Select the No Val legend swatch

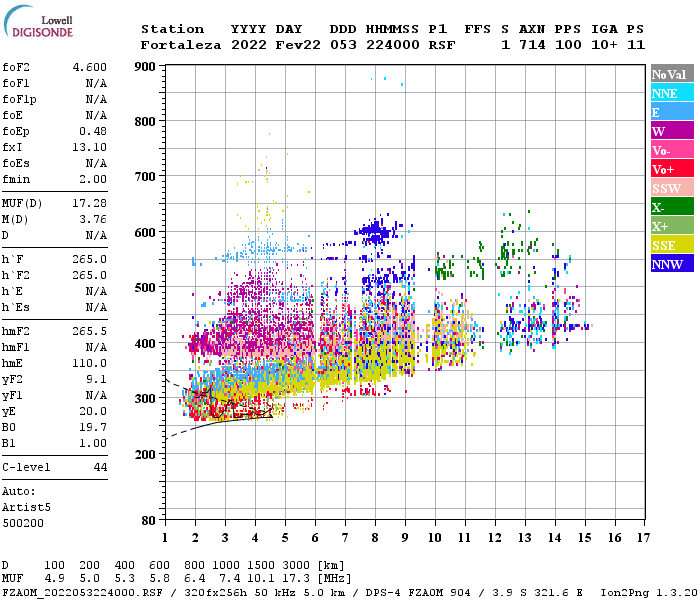click(x=672, y=74)
